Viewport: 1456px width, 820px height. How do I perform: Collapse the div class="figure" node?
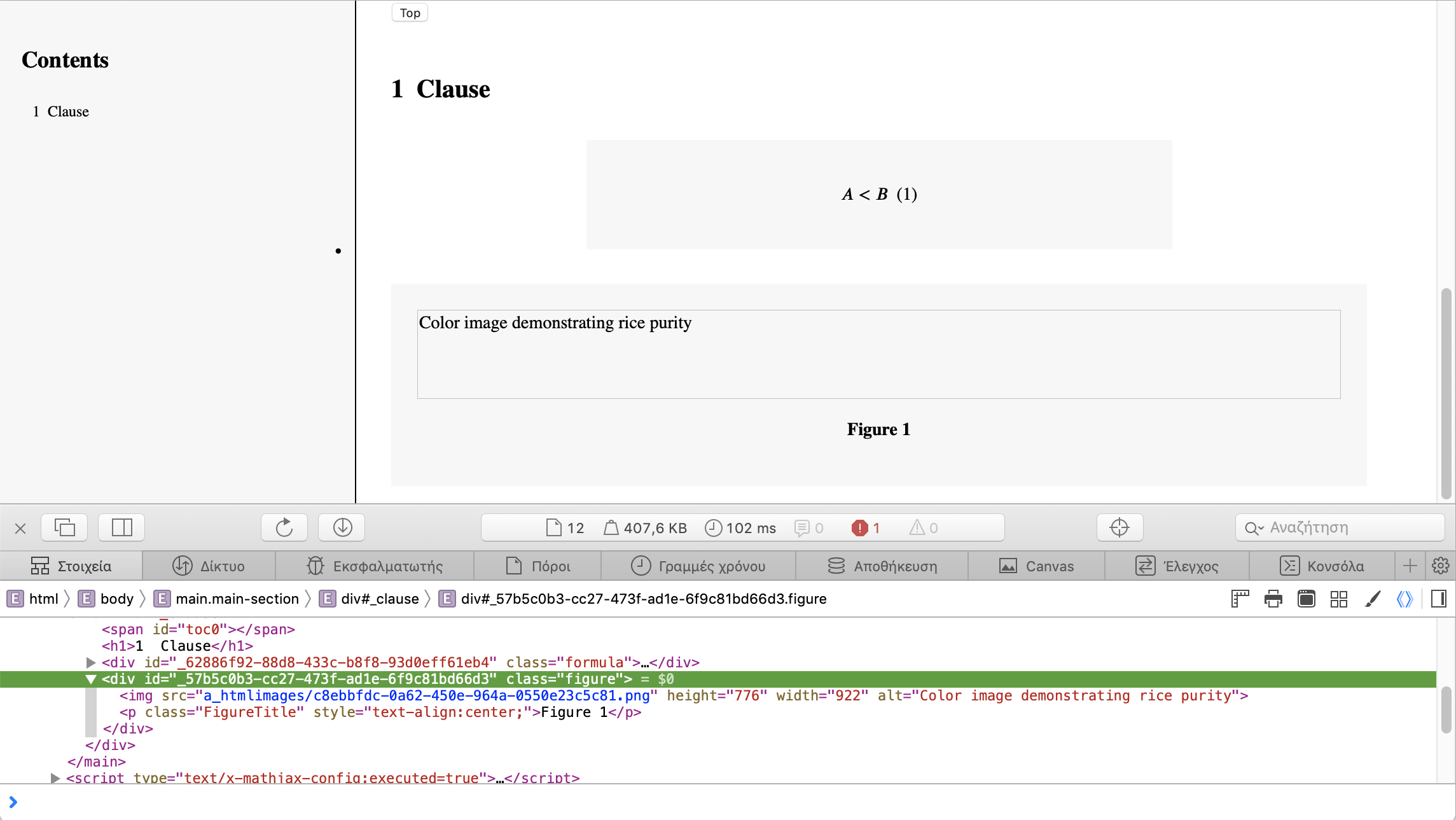point(91,679)
